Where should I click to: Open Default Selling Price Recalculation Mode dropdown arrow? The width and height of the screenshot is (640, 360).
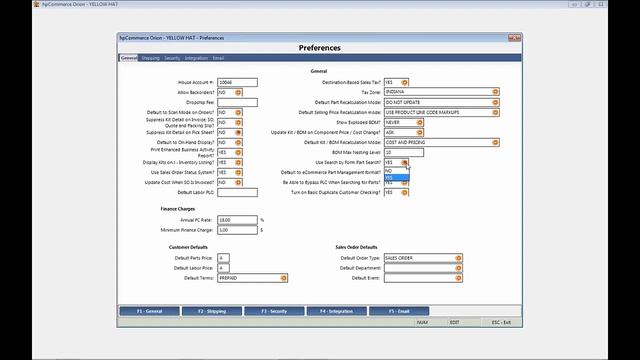click(x=495, y=112)
